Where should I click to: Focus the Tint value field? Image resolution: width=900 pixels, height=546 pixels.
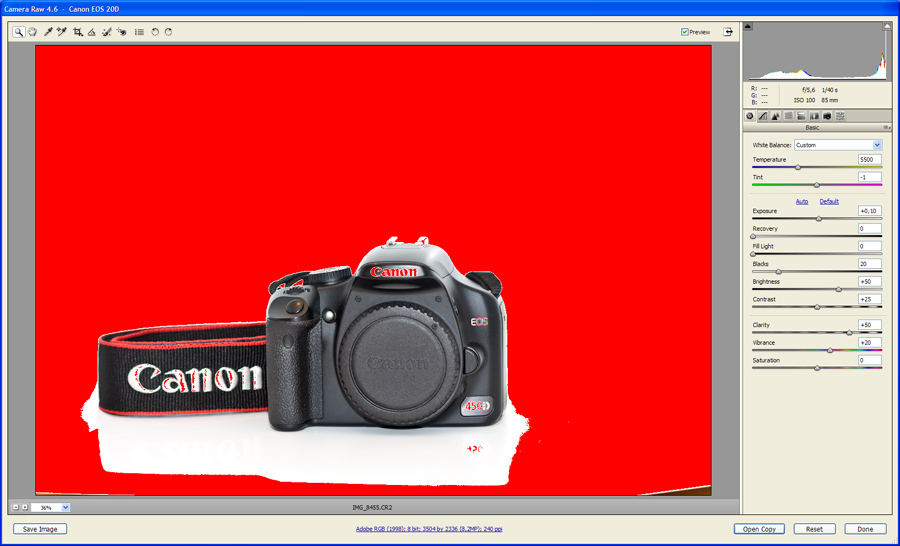tap(870, 177)
